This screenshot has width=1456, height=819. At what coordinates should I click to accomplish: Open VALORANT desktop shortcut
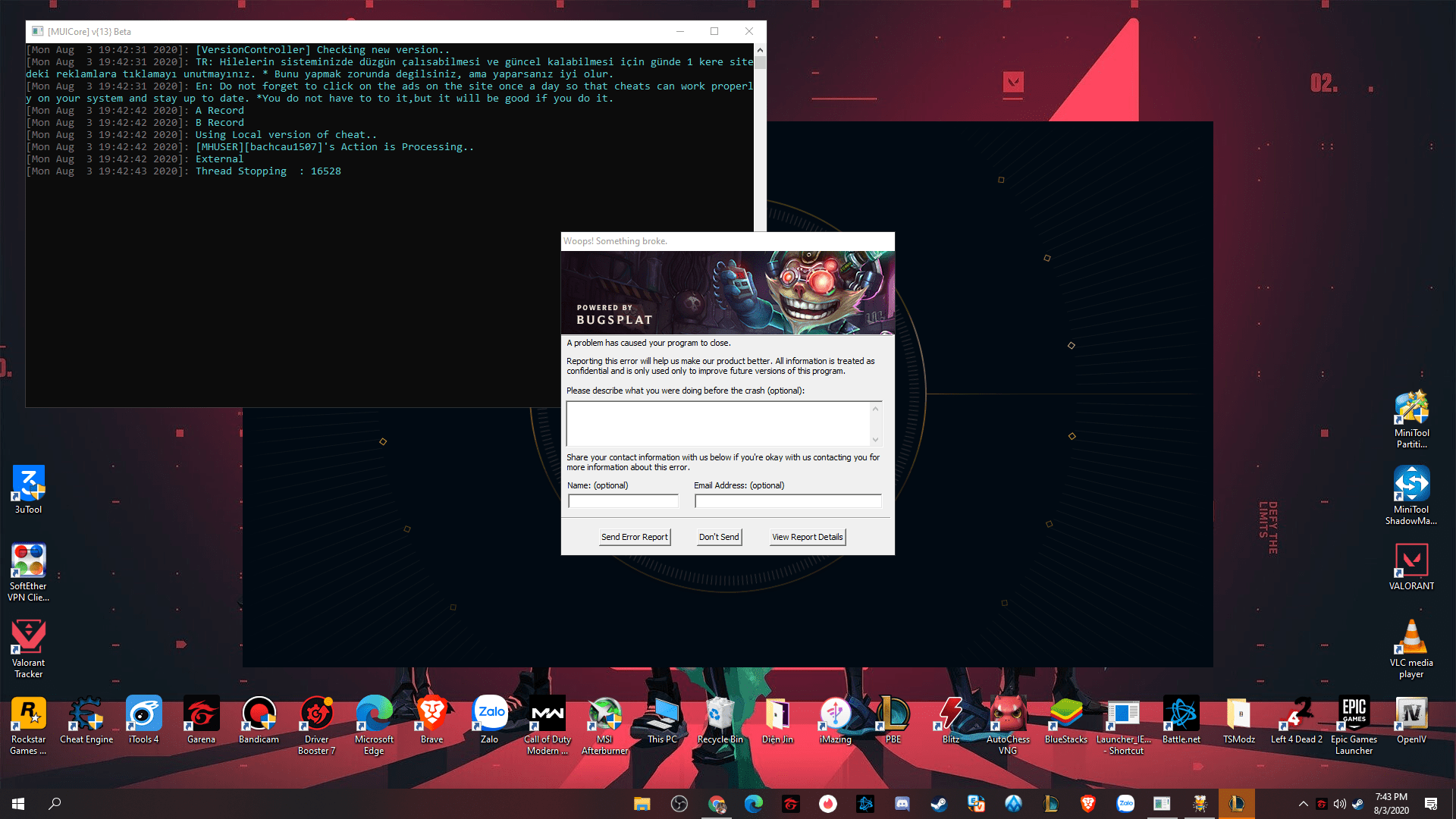pyautogui.click(x=1411, y=566)
